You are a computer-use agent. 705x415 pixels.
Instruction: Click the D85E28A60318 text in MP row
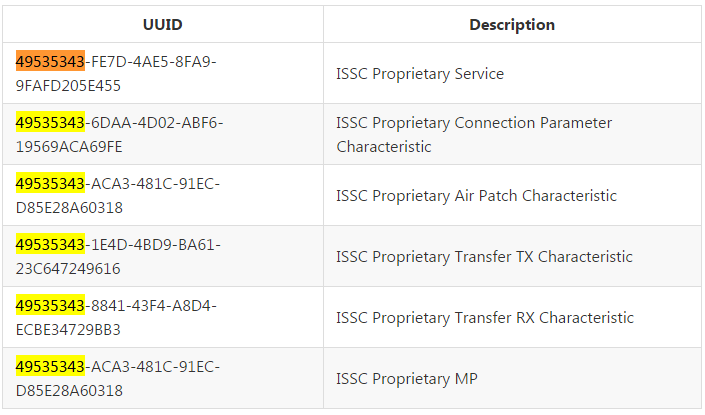70,391
